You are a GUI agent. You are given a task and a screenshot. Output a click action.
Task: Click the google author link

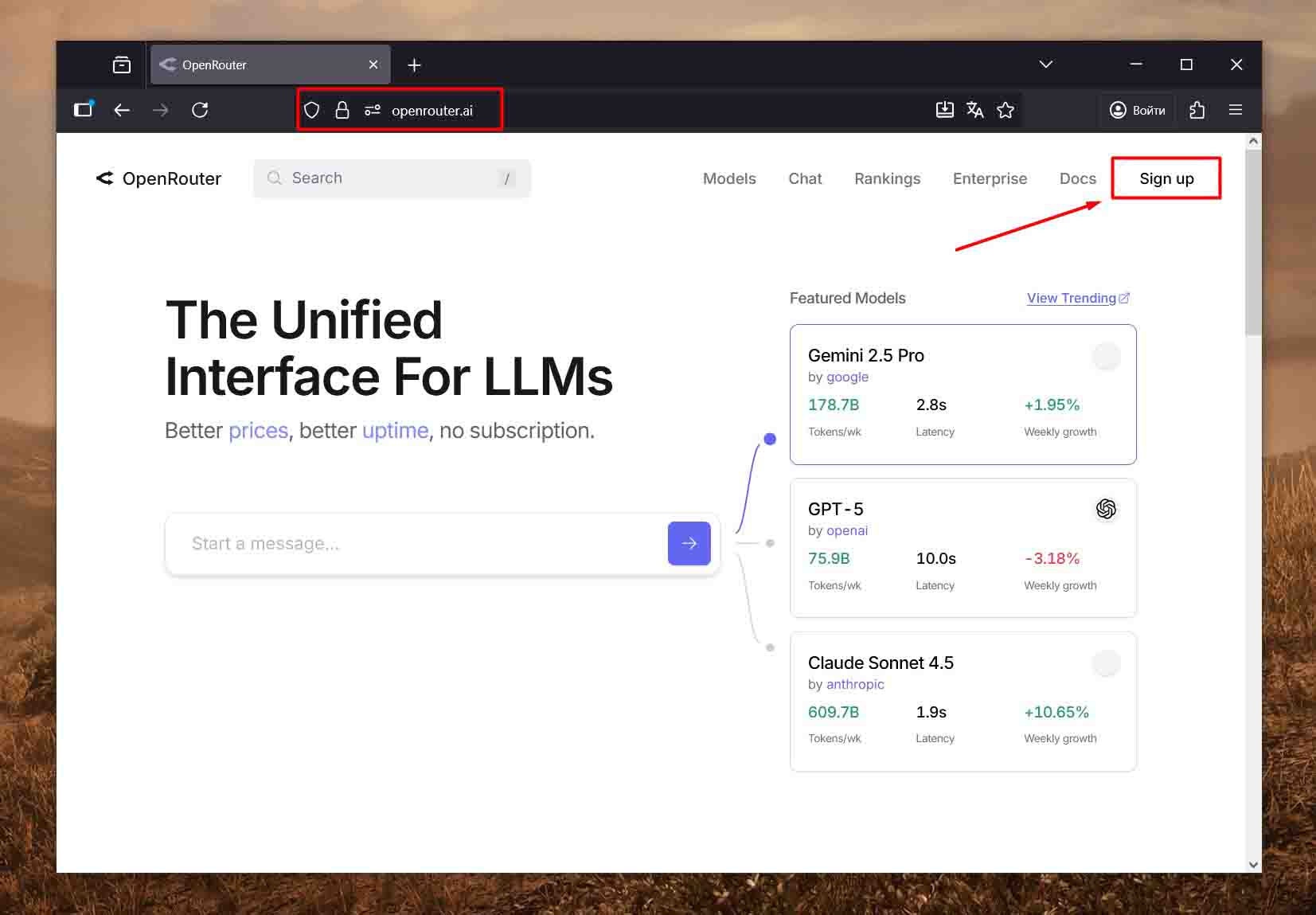[847, 377]
